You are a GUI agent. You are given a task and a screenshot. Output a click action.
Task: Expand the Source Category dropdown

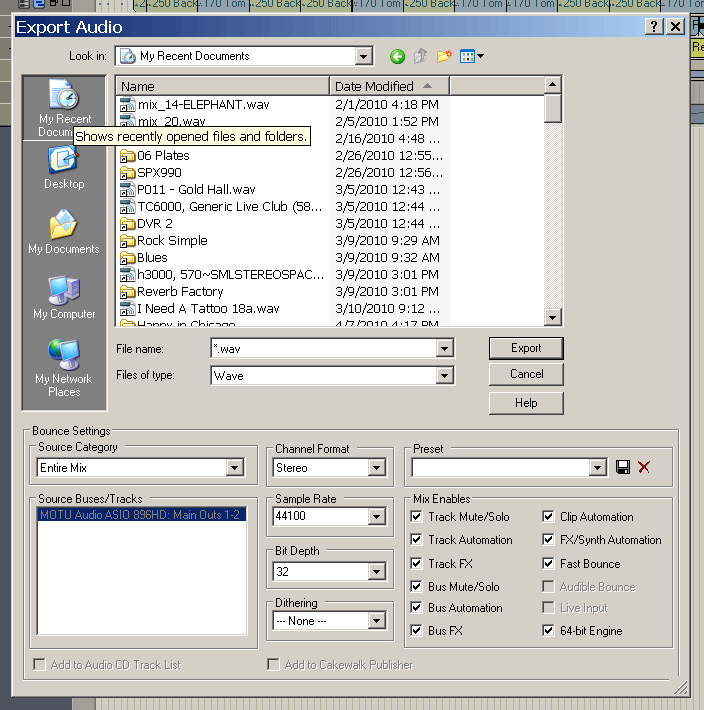click(x=235, y=468)
